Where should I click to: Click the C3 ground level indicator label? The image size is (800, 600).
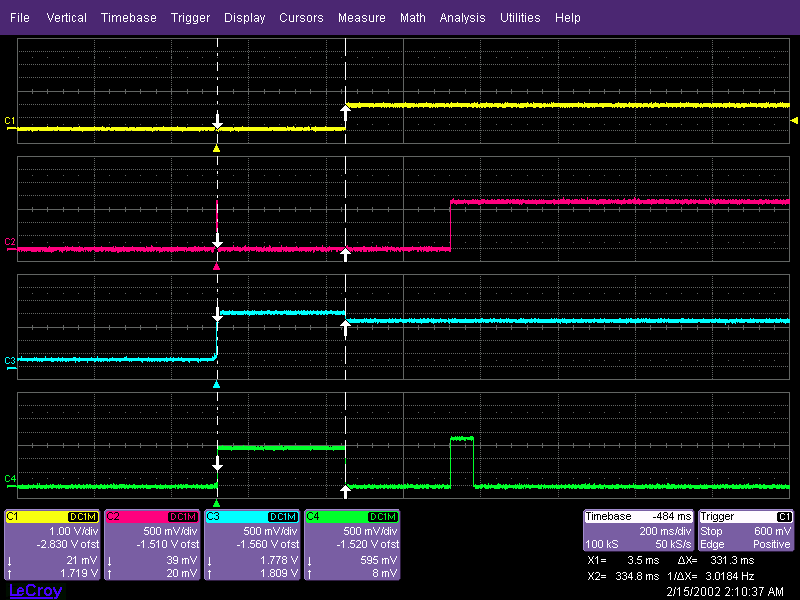pyautogui.click(x=10, y=361)
